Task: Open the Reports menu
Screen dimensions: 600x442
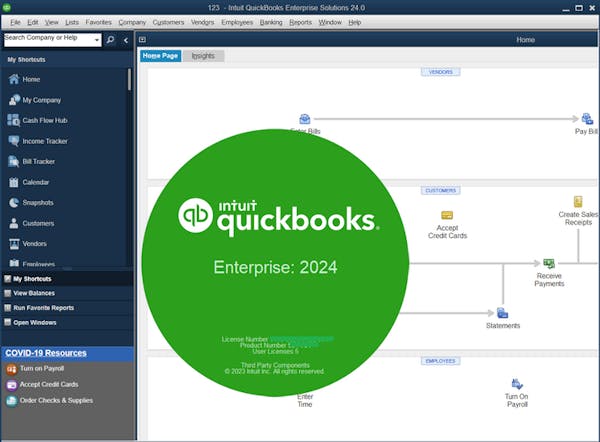Action: [300, 22]
